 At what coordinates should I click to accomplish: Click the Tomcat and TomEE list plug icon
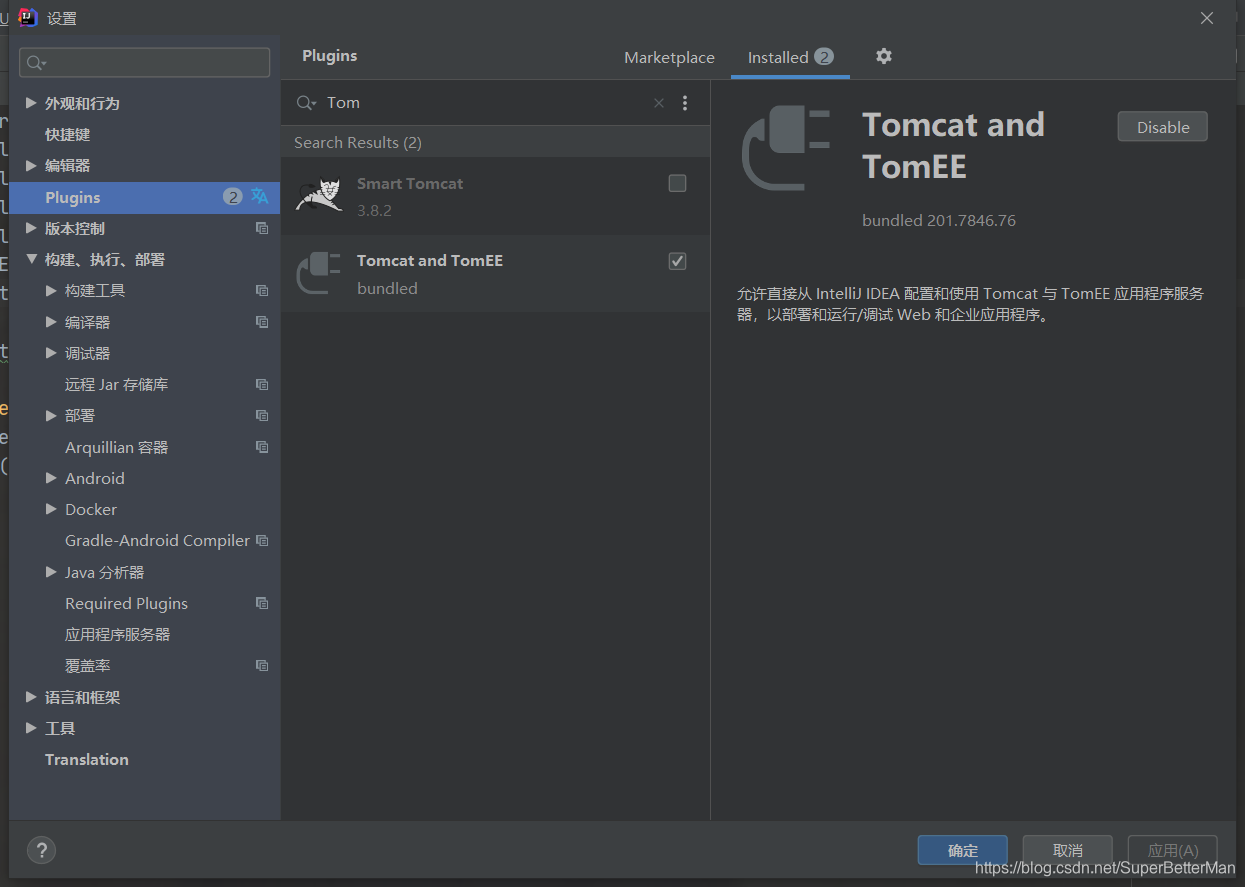pos(319,273)
